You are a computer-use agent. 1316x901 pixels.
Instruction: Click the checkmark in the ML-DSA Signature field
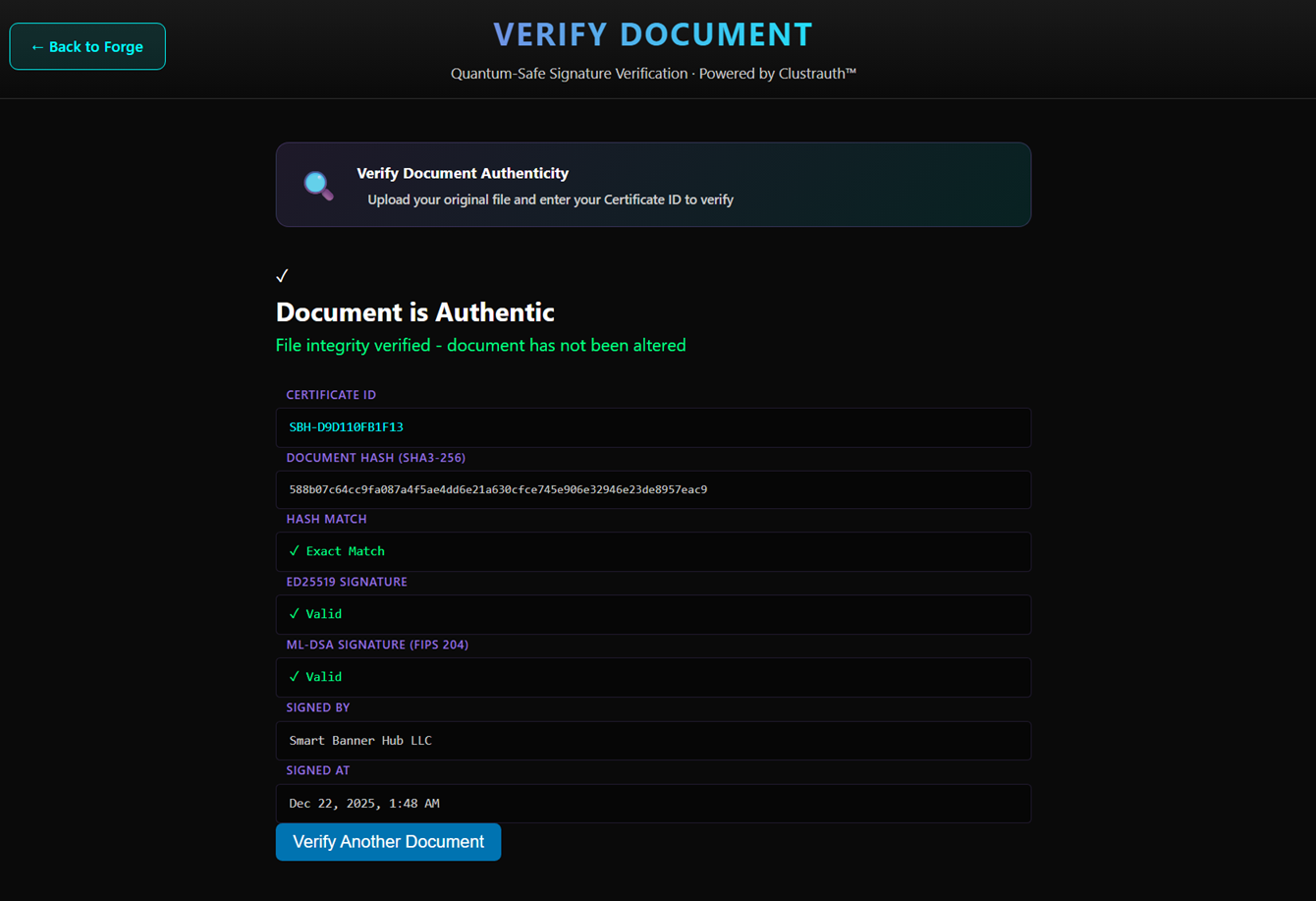pos(295,677)
